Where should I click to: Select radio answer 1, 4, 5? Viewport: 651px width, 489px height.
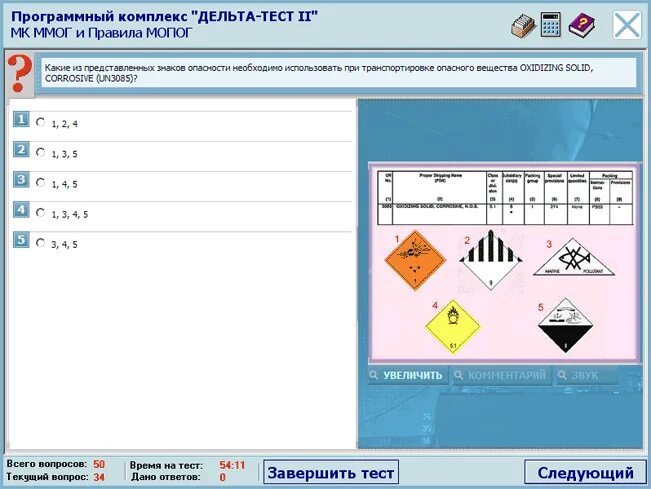40,182
